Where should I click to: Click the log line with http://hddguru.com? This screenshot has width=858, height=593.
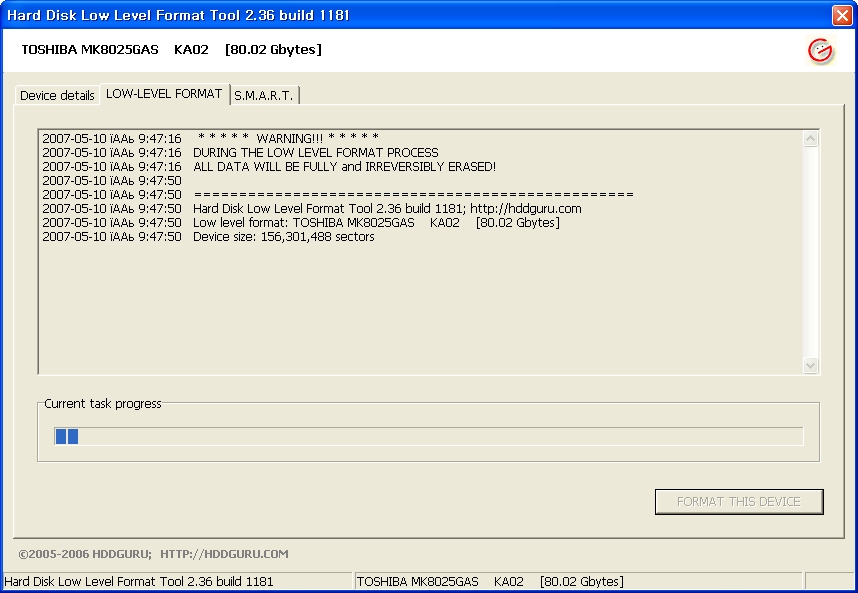[x=312, y=208]
